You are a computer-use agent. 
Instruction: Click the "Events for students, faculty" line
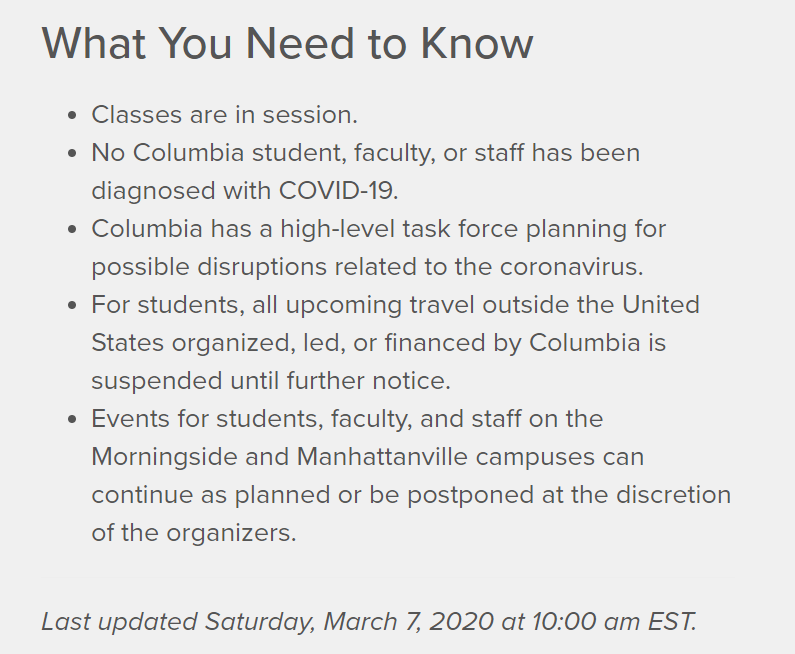pyautogui.click(x=347, y=418)
